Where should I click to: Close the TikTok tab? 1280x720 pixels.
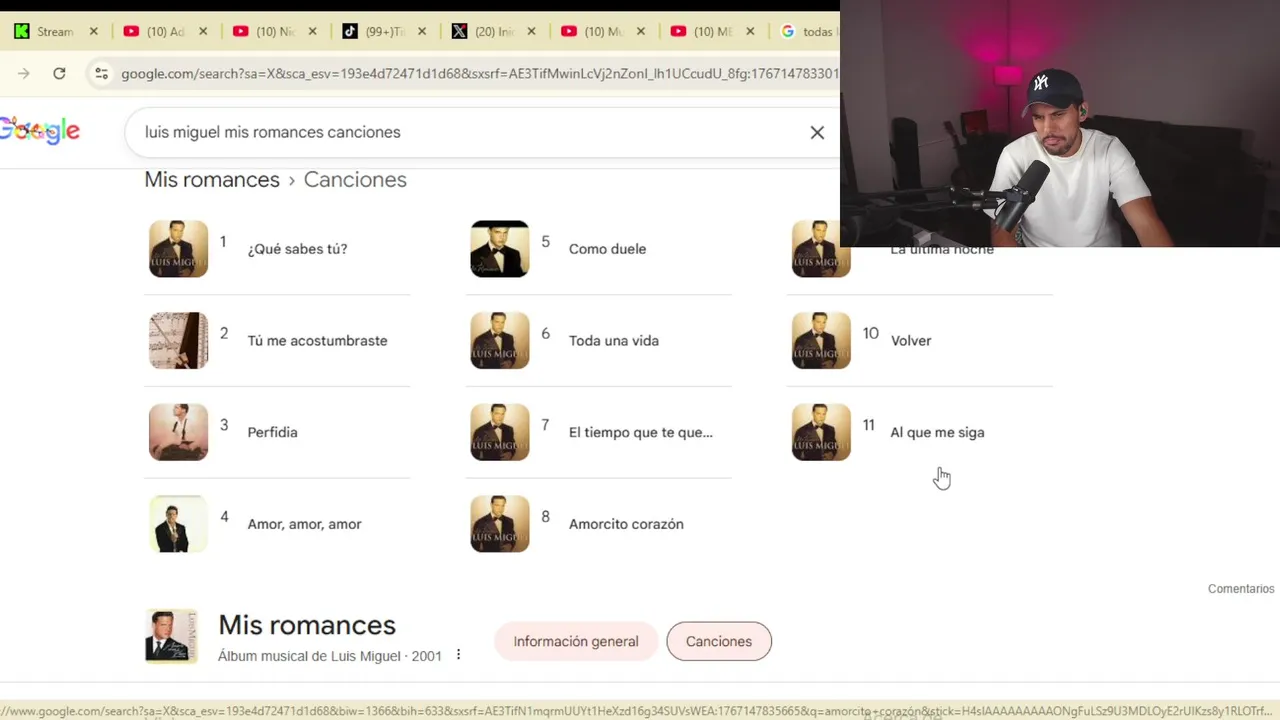[422, 32]
